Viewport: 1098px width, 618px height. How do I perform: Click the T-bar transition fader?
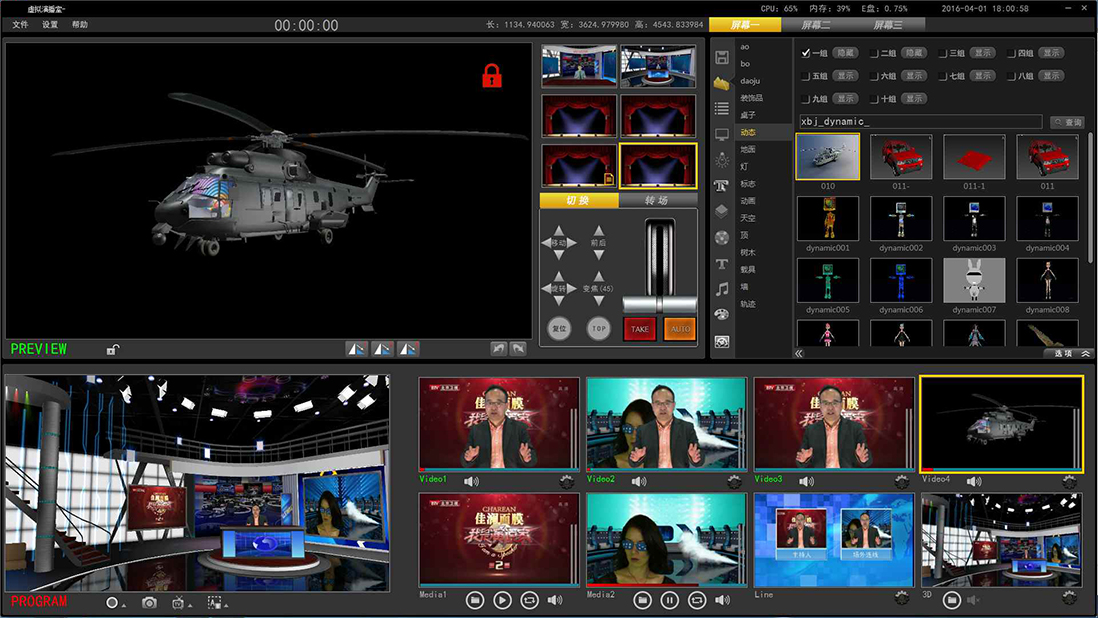pyautogui.click(x=660, y=304)
